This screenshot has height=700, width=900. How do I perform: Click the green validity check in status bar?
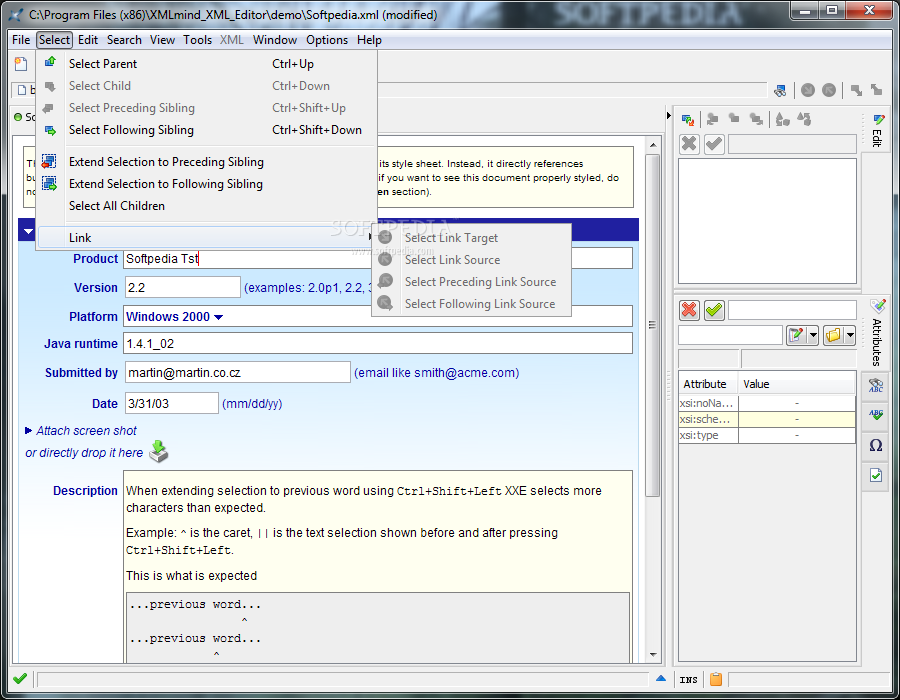coord(20,679)
